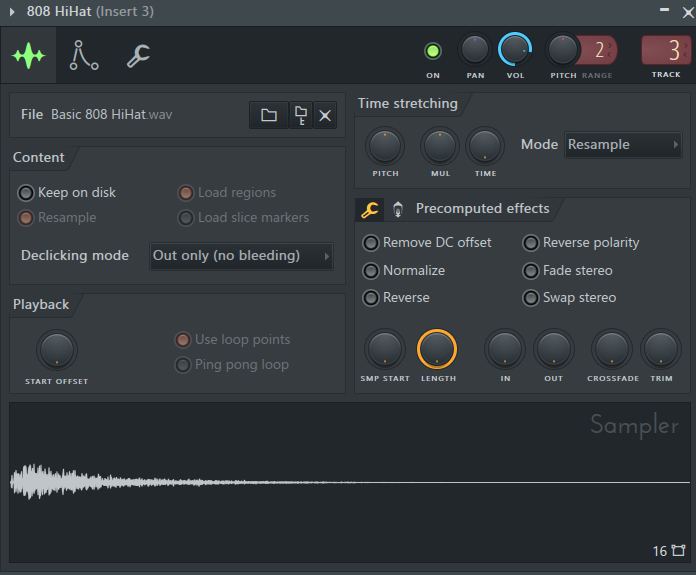The image size is (696, 575).
Task: Click the fade IN knob
Action: coord(505,349)
